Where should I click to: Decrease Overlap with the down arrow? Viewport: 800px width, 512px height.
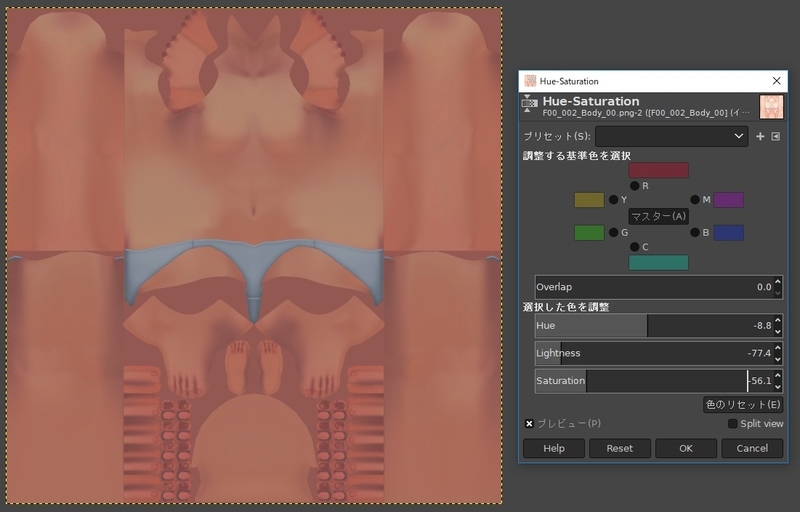[778, 293]
